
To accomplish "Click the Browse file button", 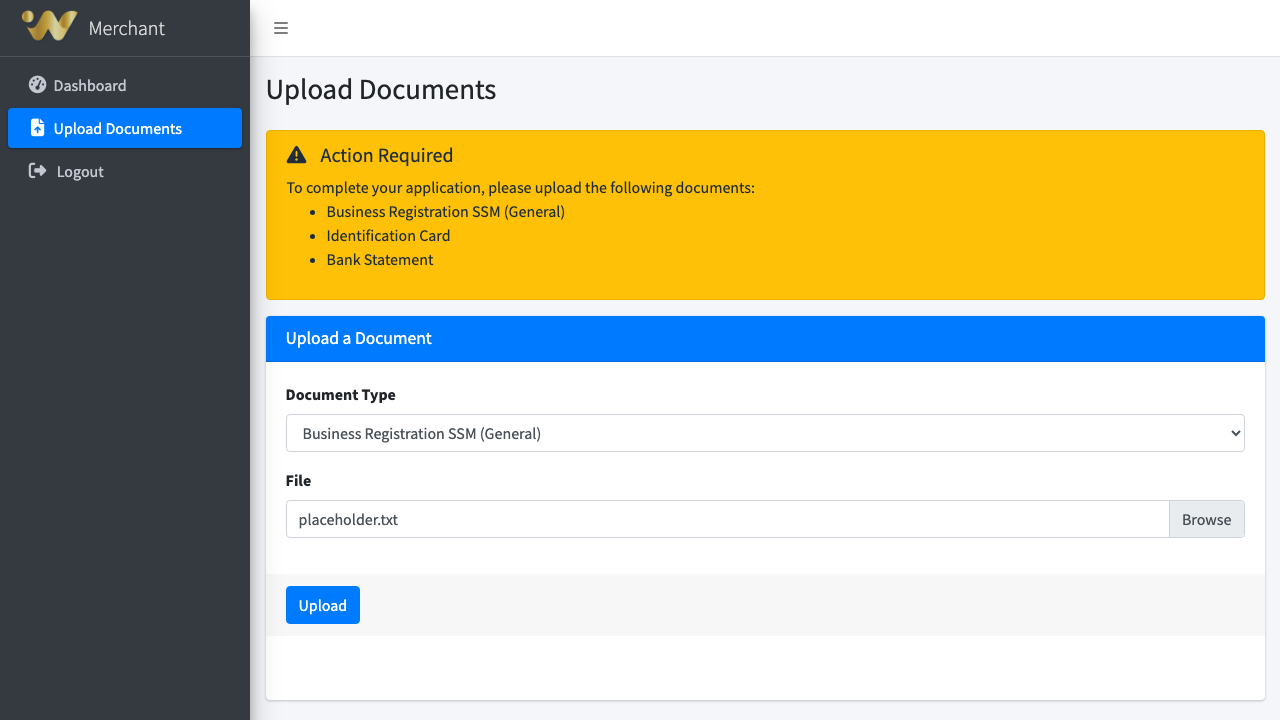I will [1206, 519].
